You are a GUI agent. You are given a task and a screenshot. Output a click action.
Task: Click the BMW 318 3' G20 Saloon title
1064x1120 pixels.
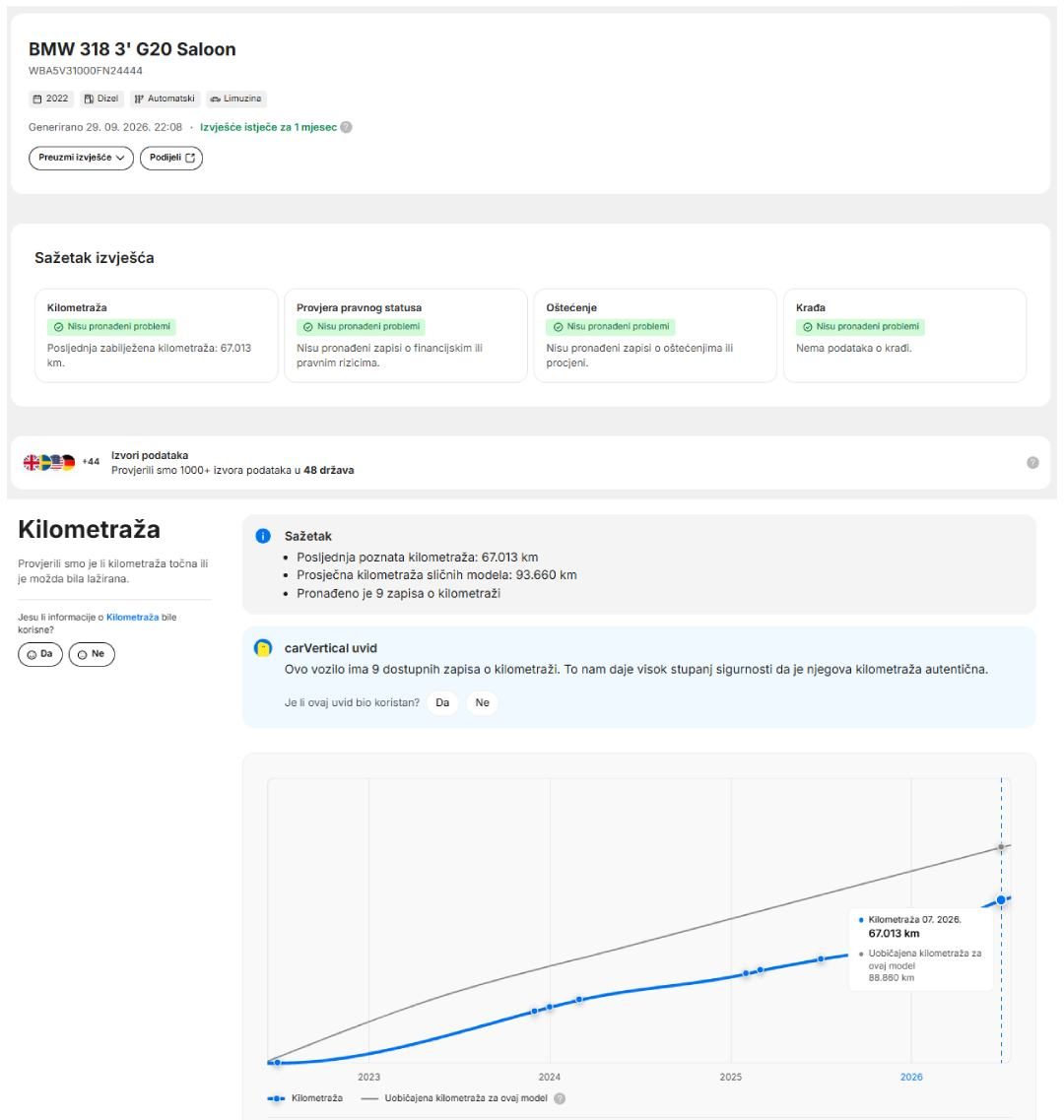(132, 49)
